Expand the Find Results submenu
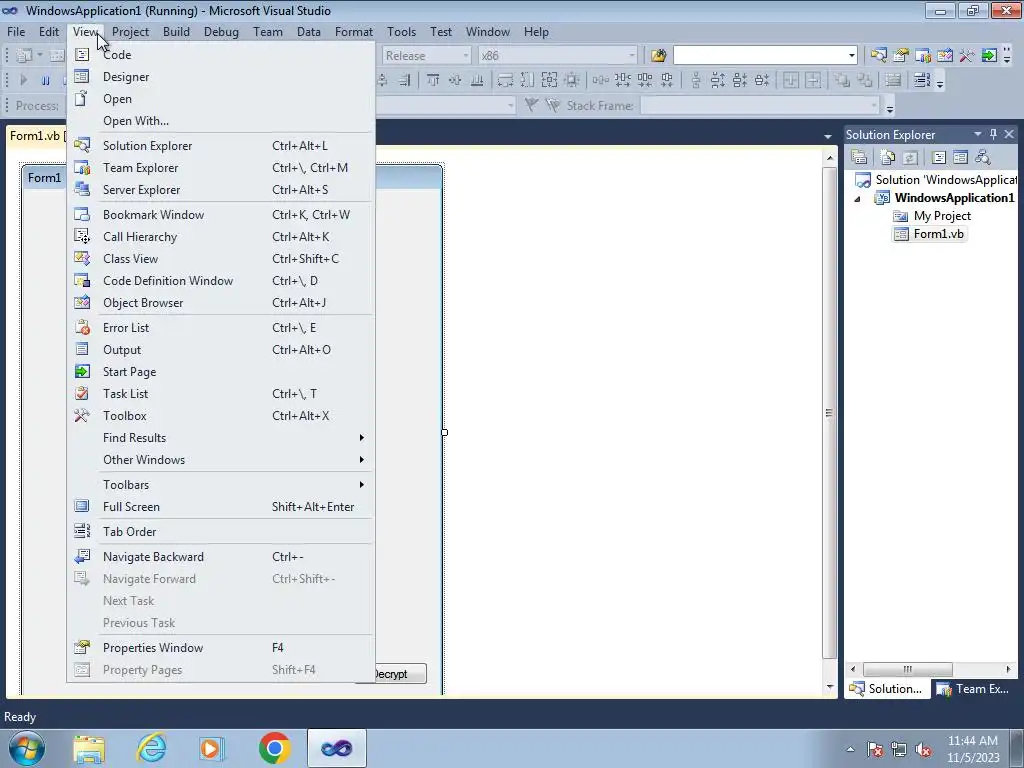Image resolution: width=1024 pixels, height=768 pixels. click(221, 438)
